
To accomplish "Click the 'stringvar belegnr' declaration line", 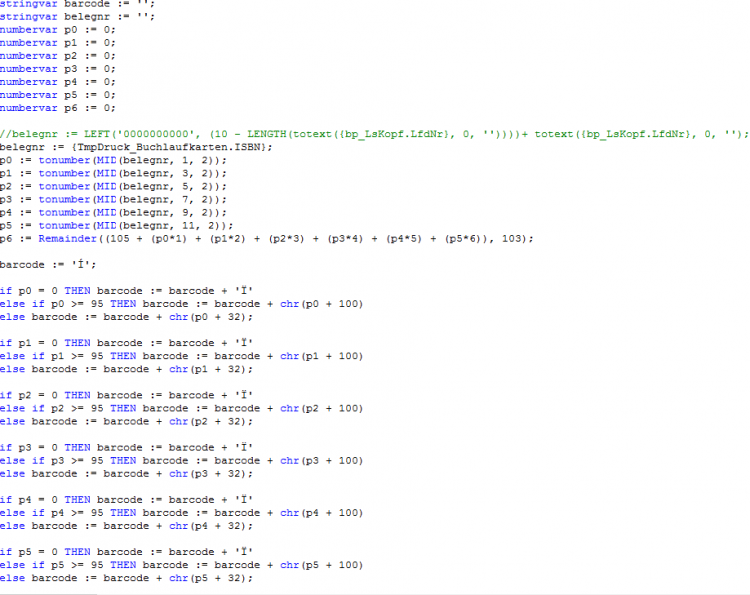I will click(x=77, y=17).
